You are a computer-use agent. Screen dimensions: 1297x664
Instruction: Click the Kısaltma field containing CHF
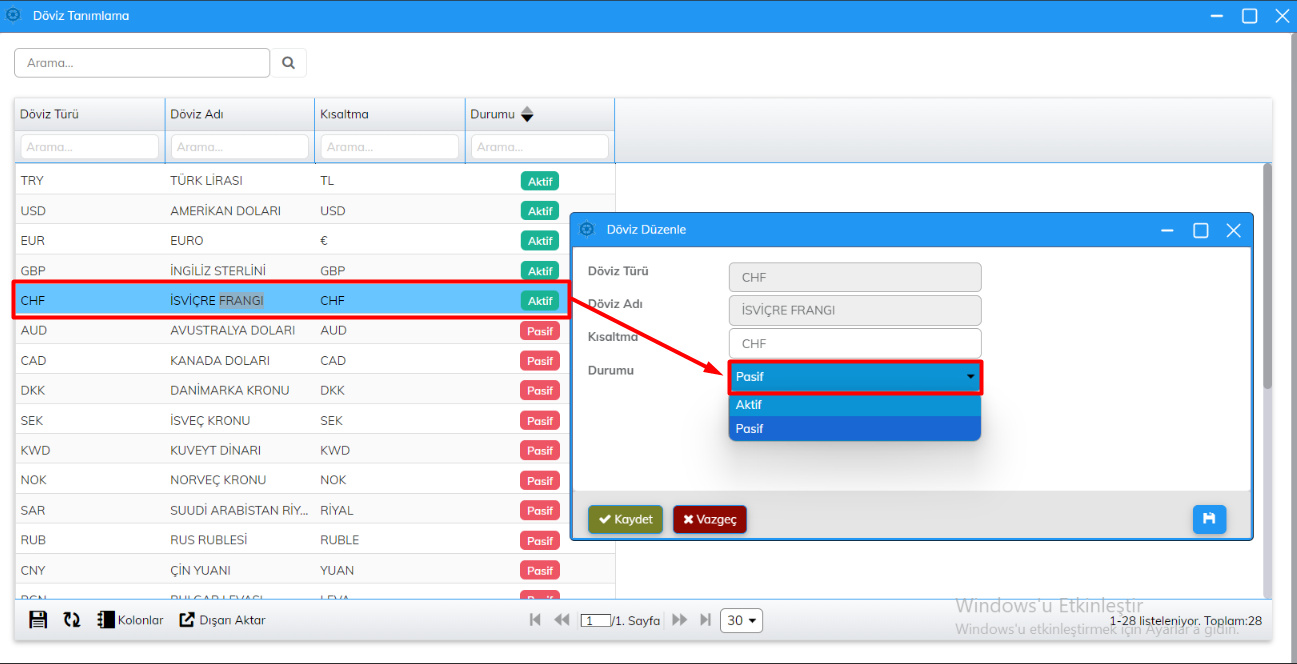855,344
